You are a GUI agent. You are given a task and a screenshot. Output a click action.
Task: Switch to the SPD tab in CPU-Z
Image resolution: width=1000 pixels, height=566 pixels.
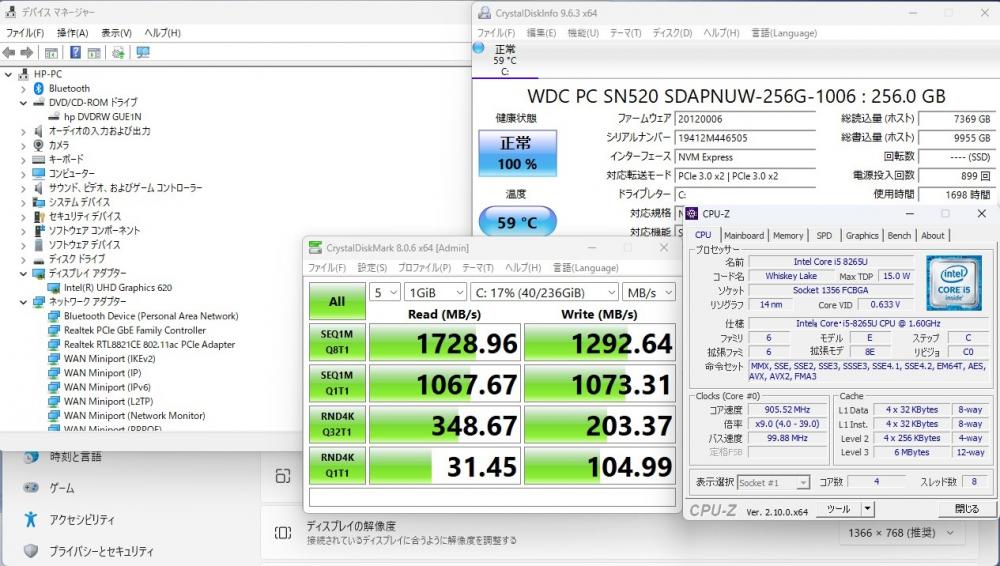click(824, 235)
